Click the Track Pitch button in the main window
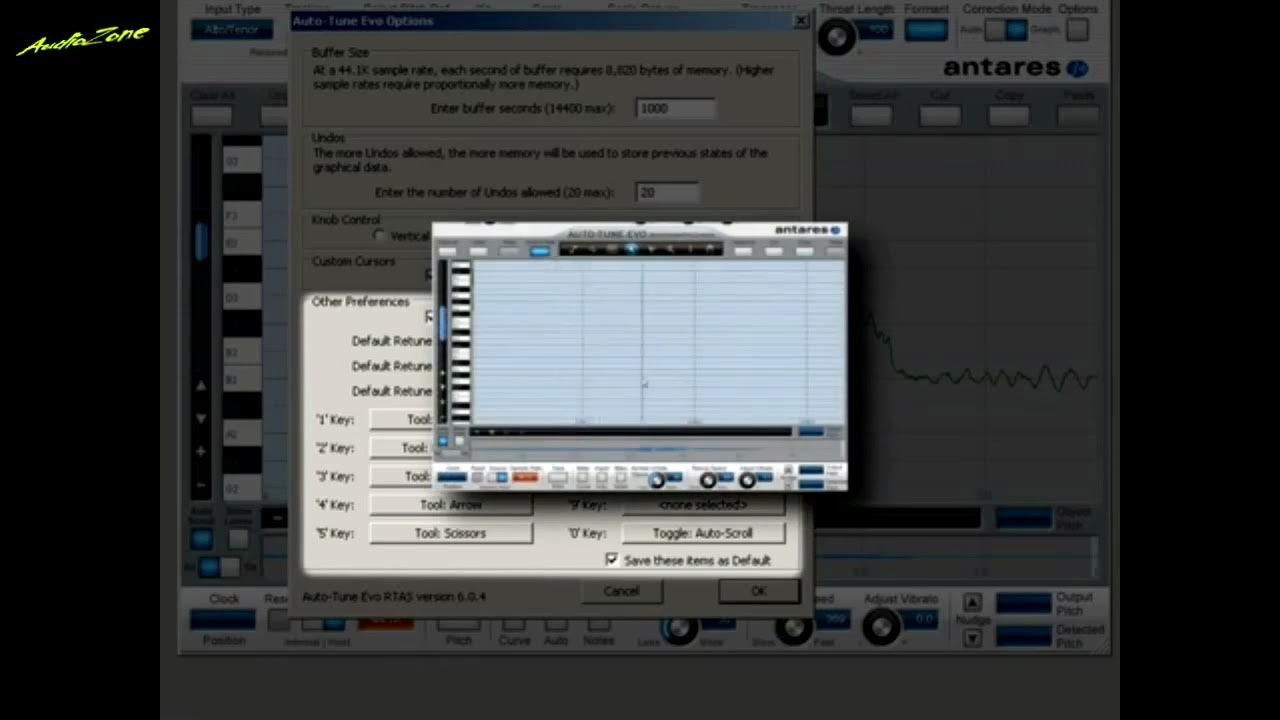This screenshot has height=720, width=1280. click(459, 625)
